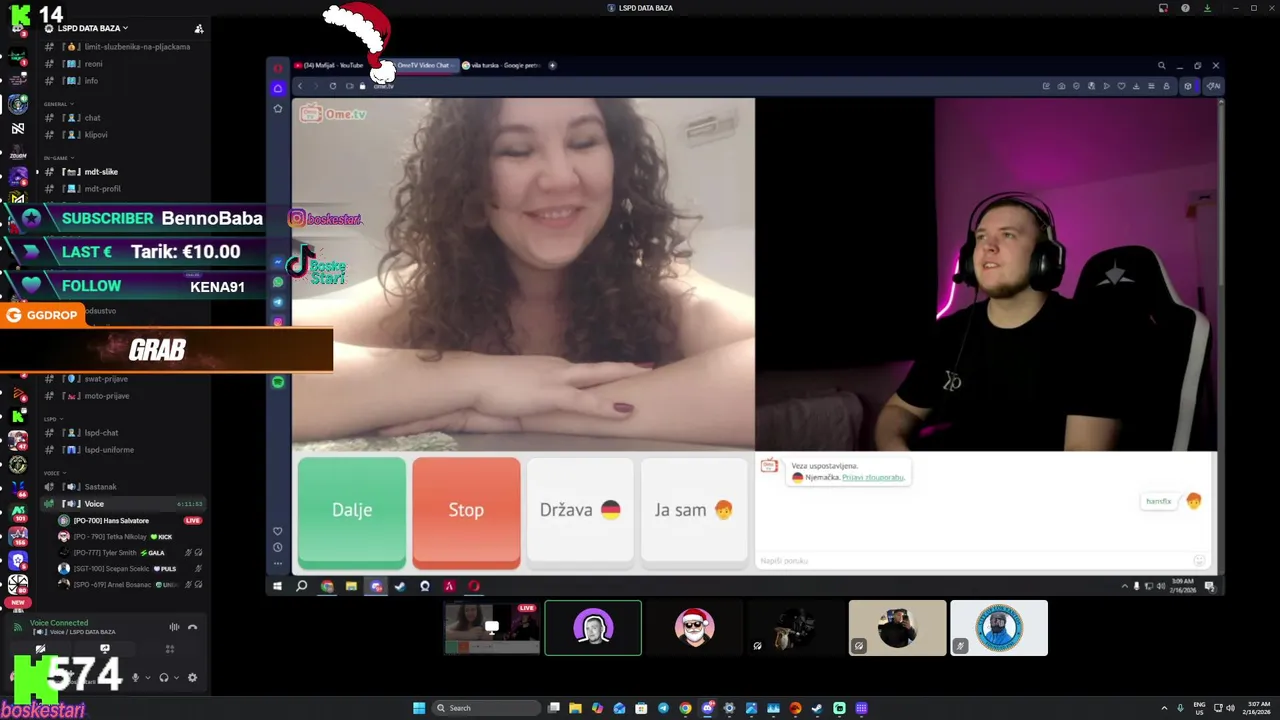This screenshot has height=720, width=1280.
Task: Toggle noise suppression waveform icon
Action: click(x=174, y=627)
